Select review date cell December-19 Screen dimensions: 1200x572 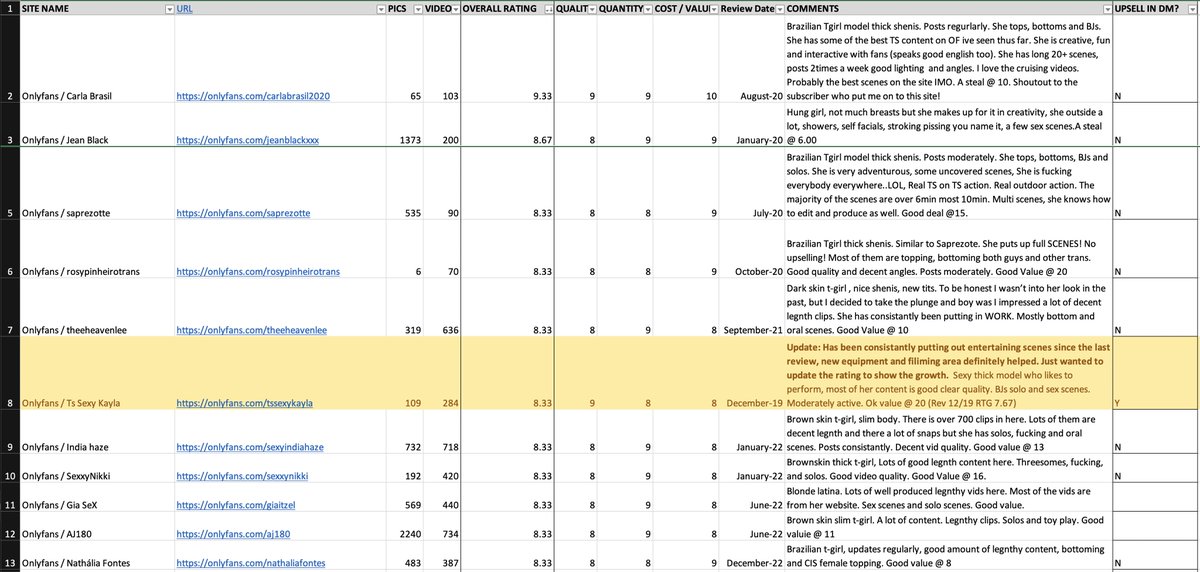752,374
